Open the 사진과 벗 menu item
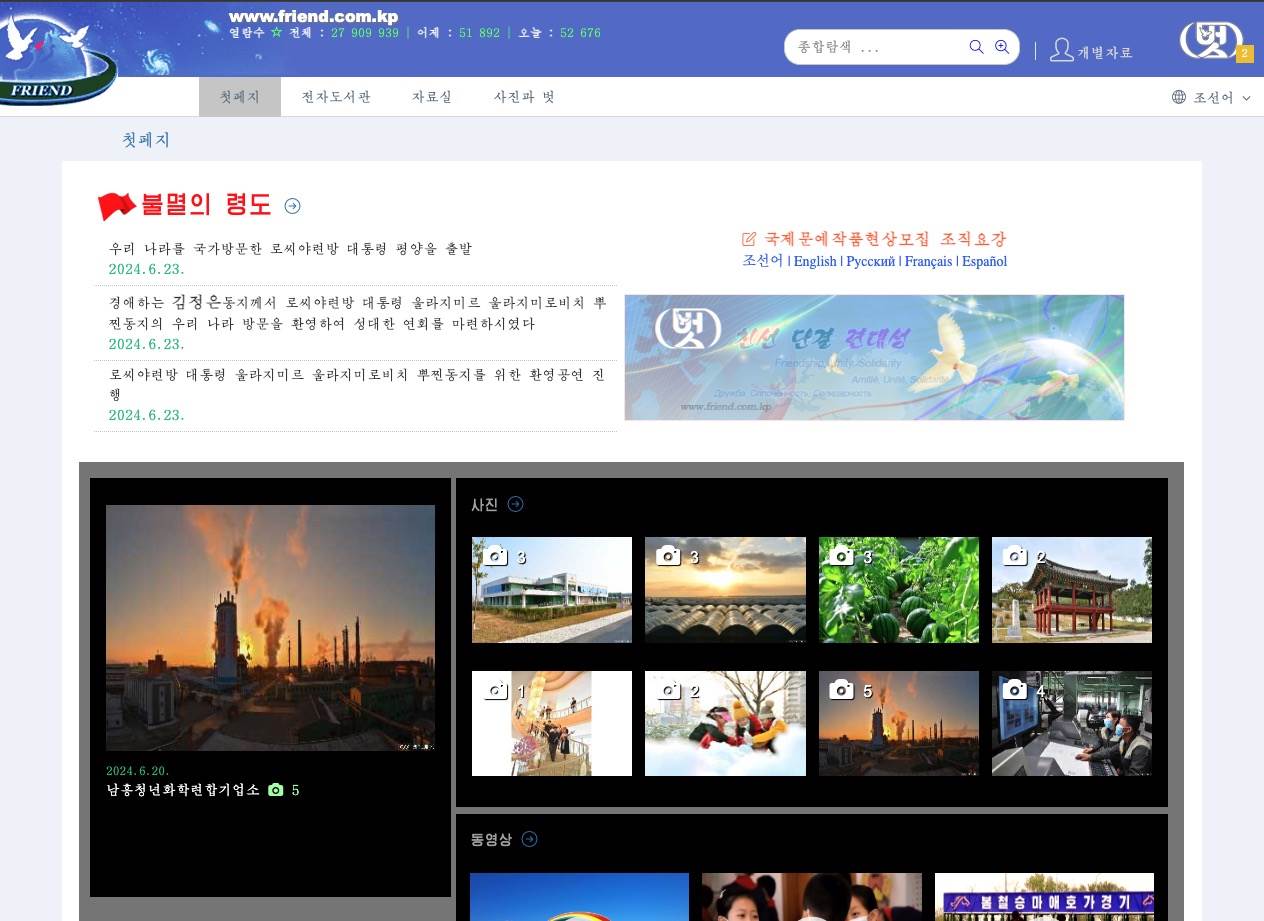The height and width of the screenshot is (921, 1264). click(x=524, y=96)
